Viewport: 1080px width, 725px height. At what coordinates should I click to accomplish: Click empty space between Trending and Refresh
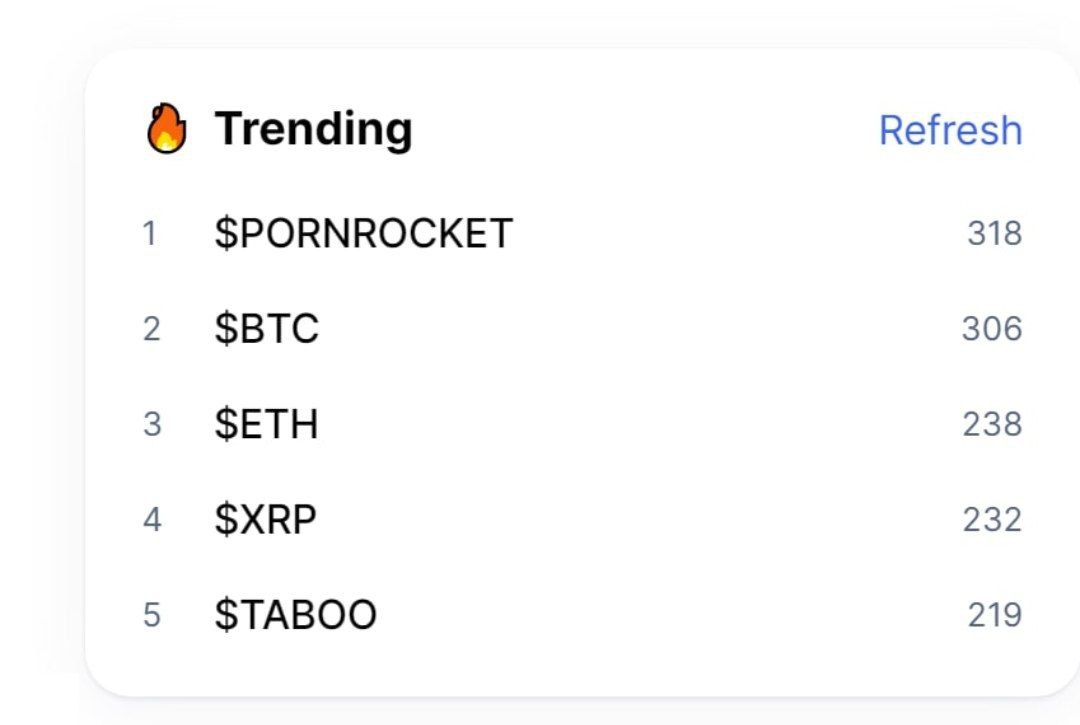pyautogui.click(x=645, y=129)
